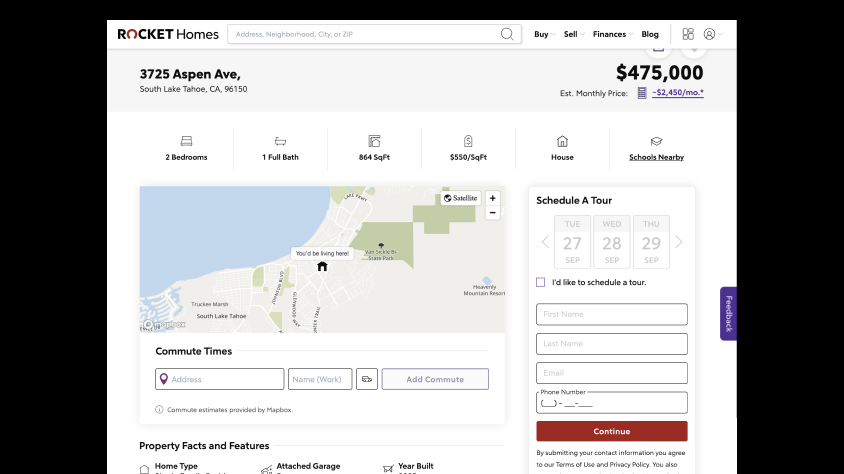Open the account dropdown chevron

point(720,34)
